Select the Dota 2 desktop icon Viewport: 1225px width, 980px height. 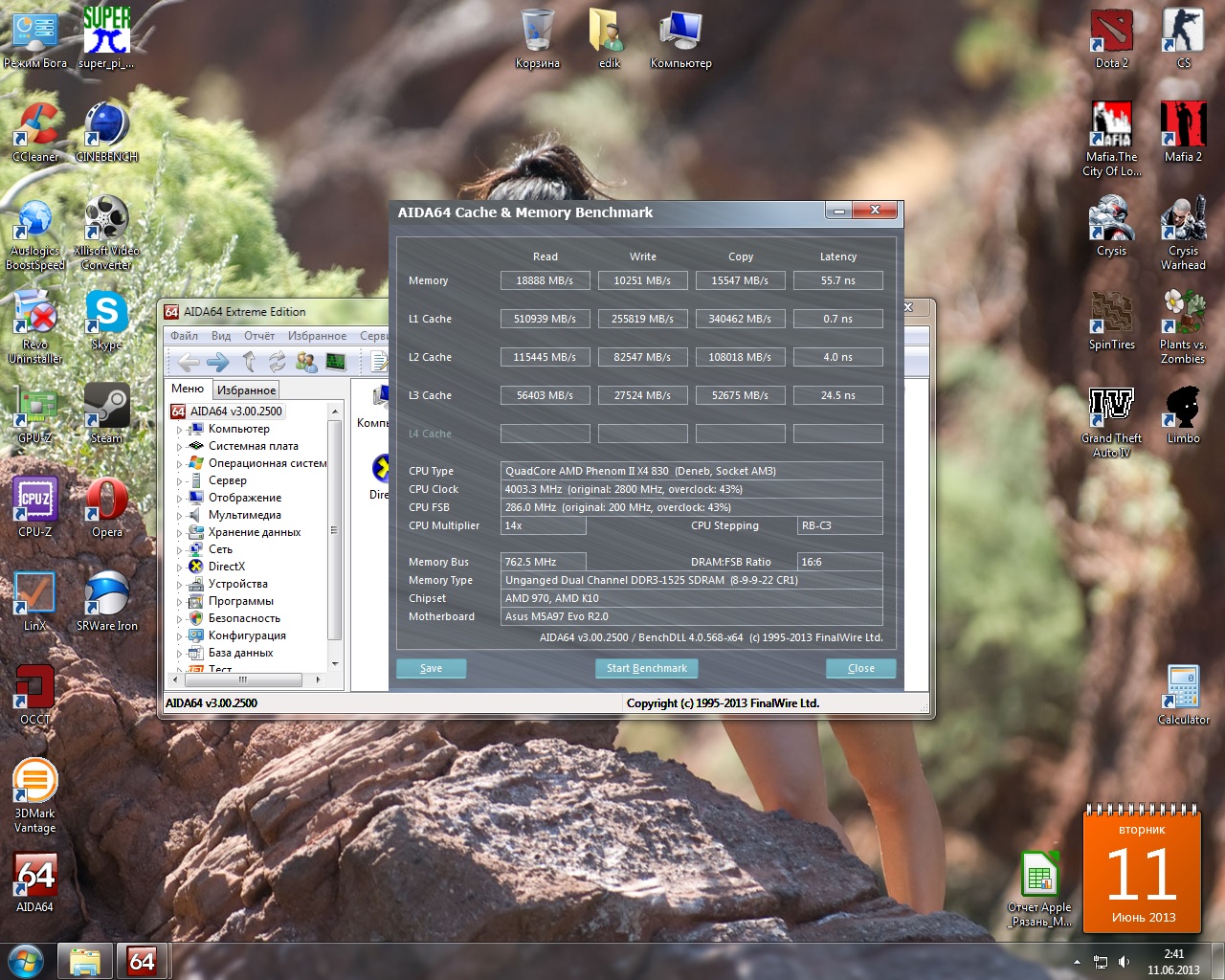pos(1111,38)
